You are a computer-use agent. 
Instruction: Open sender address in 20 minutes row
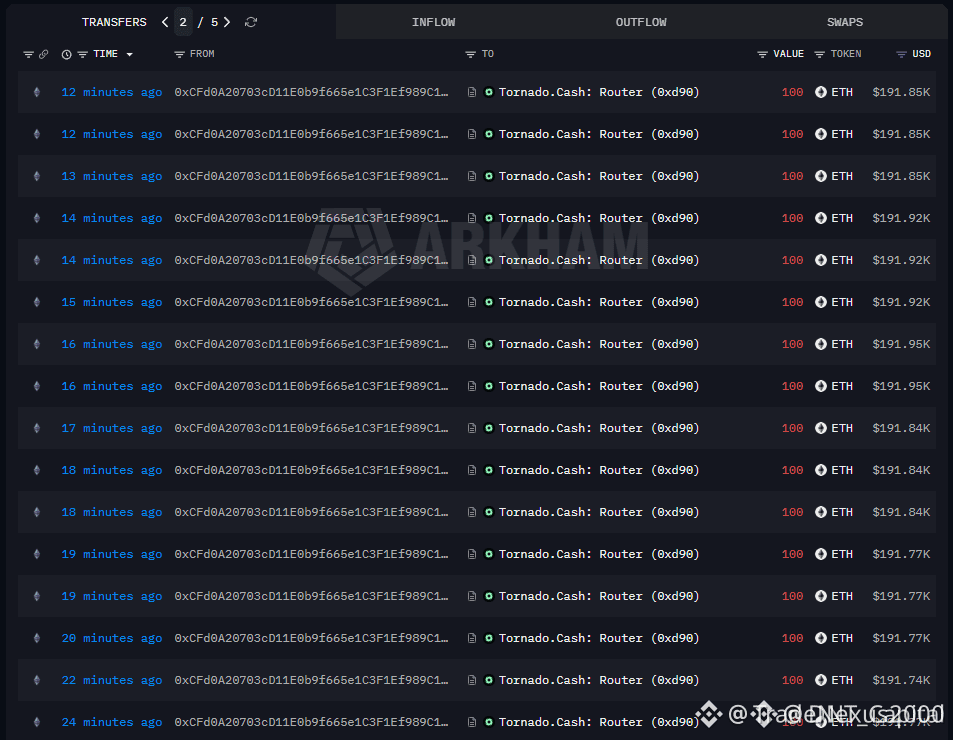pos(311,638)
